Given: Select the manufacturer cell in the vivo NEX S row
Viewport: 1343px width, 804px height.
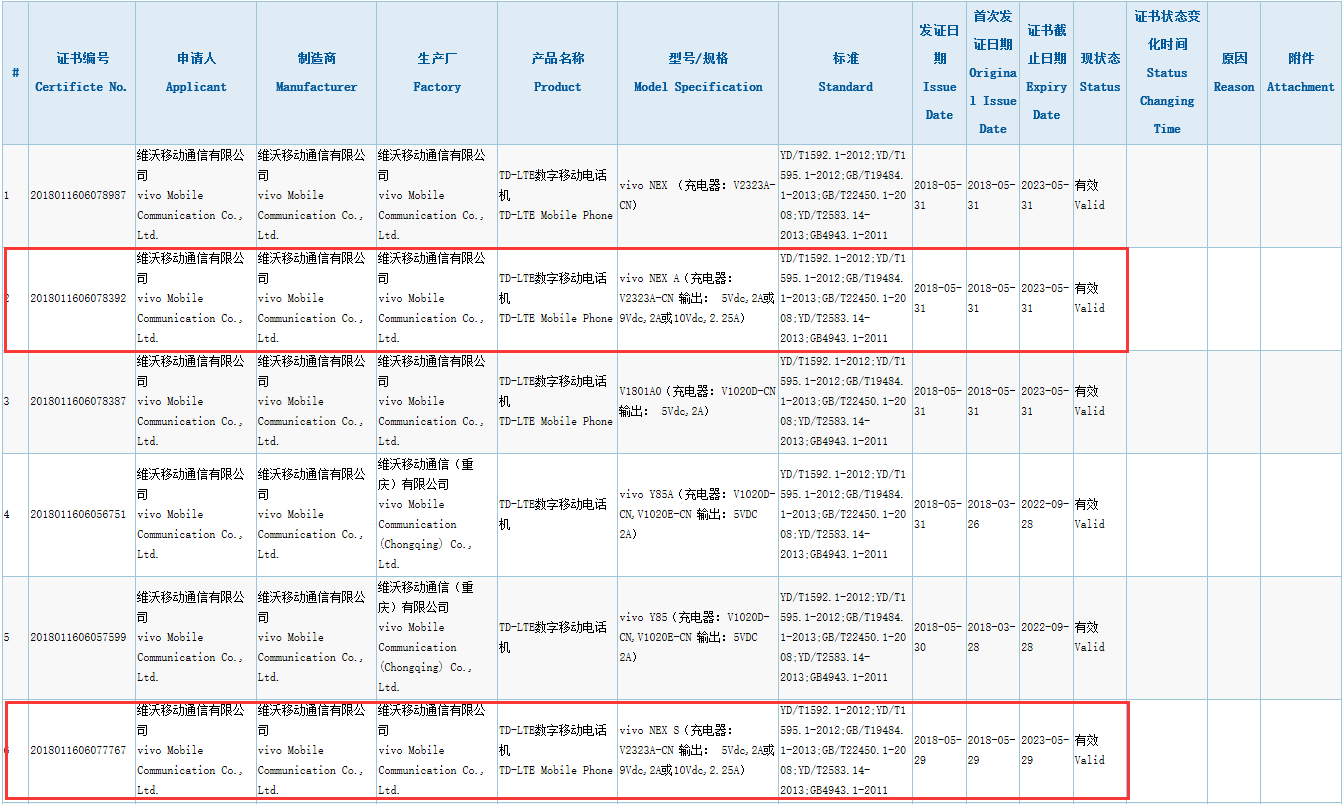Looking at the screenshot, I should pyautogui.click(x=316, y=751).
